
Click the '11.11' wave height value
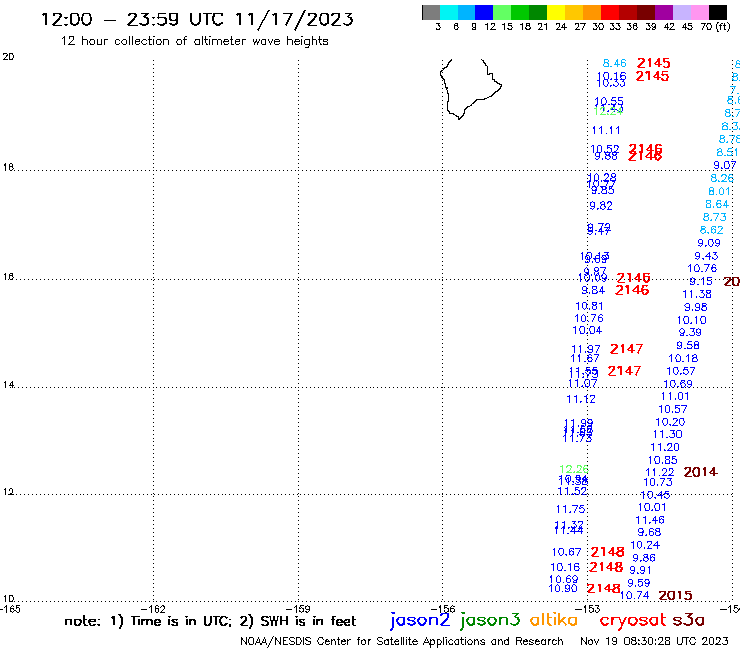[x=606, y=130]
